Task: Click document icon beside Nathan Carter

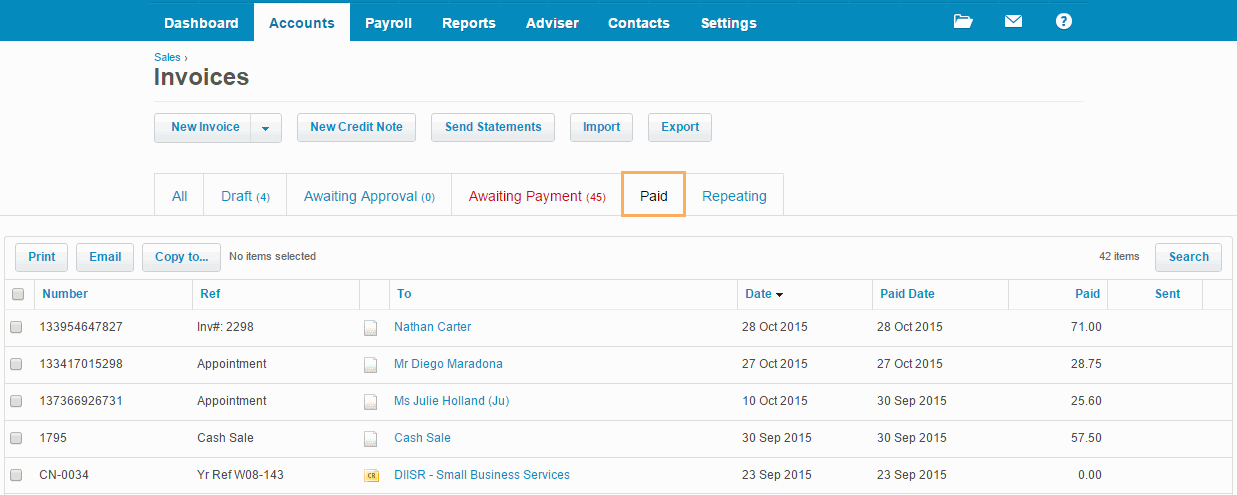Action: click(x=371, y=327)
